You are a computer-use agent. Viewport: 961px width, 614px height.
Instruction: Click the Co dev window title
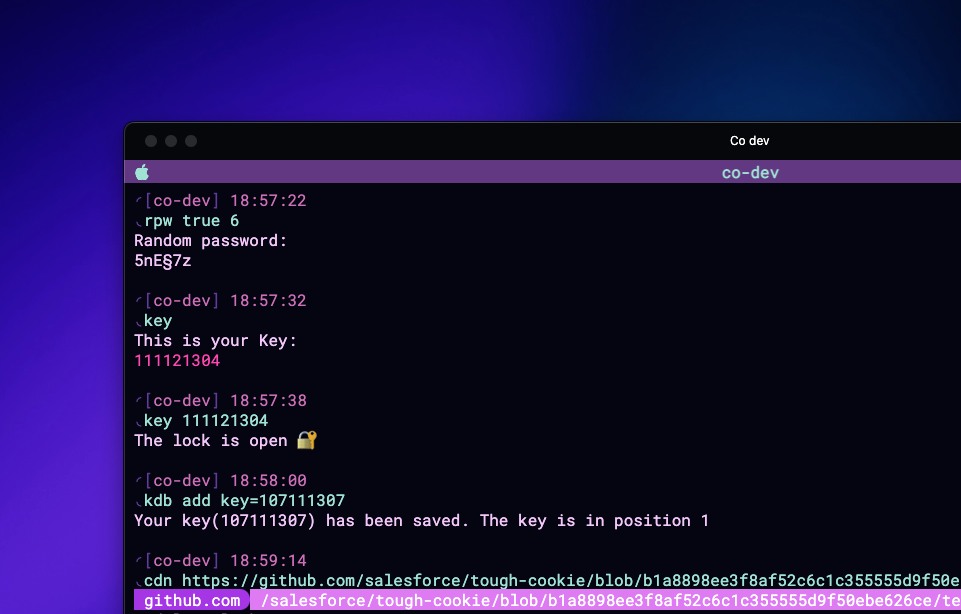pos(749,141)
